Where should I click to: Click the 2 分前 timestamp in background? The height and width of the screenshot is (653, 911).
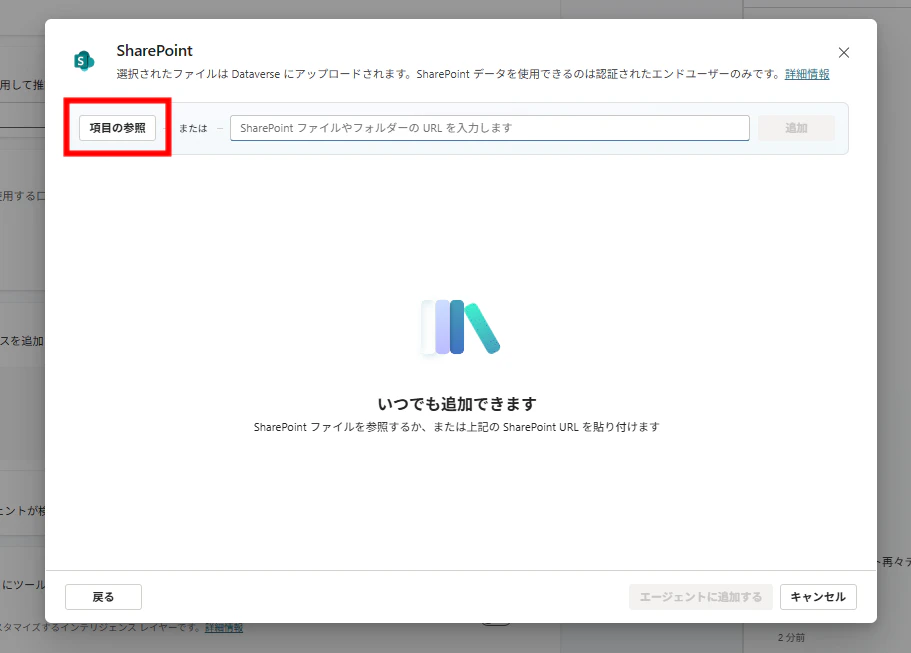coord(791,638)
